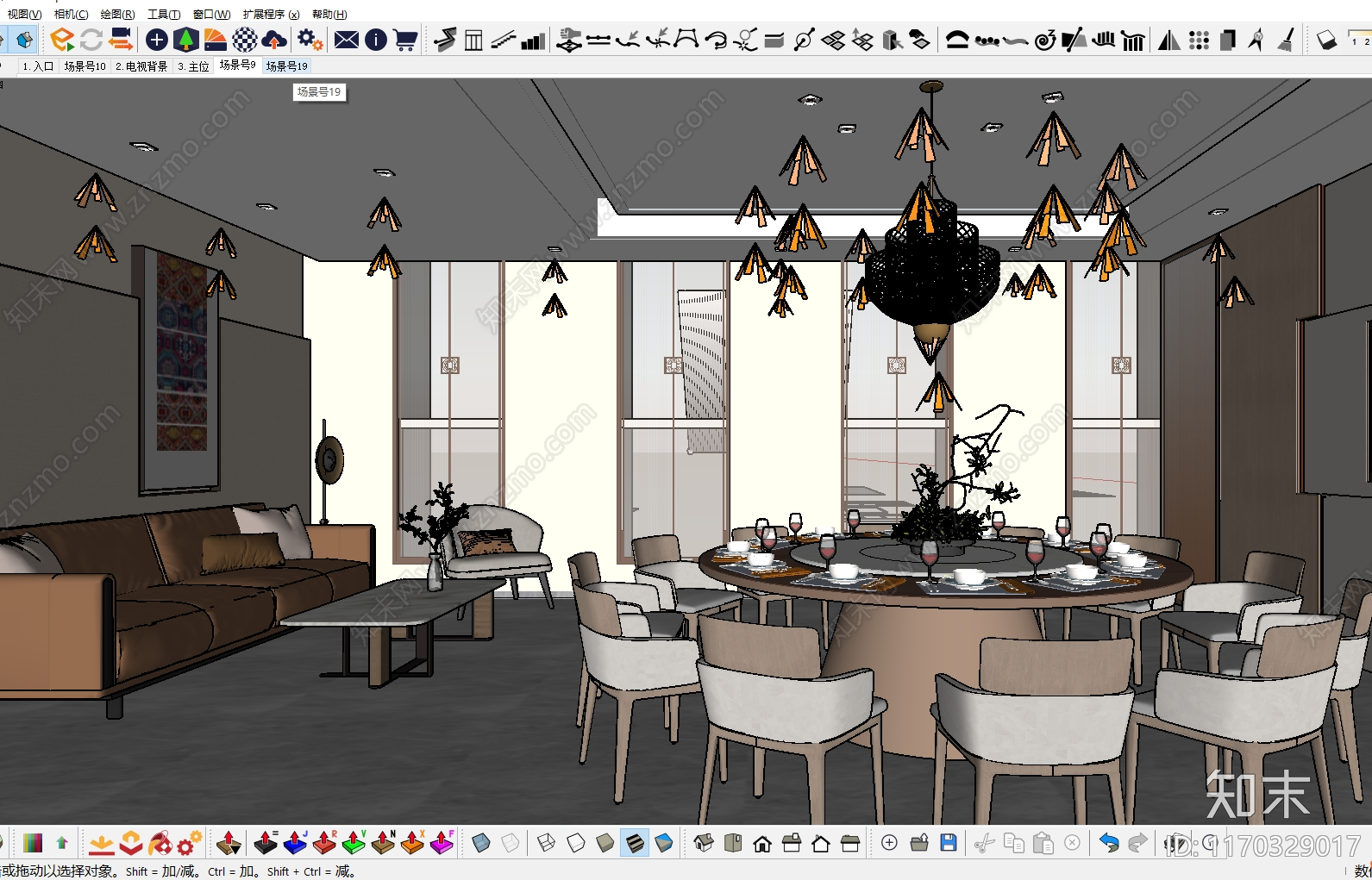Click the shopping cart icon
Viewport: 1372px width, 880px height.
(x=405, y=40)
